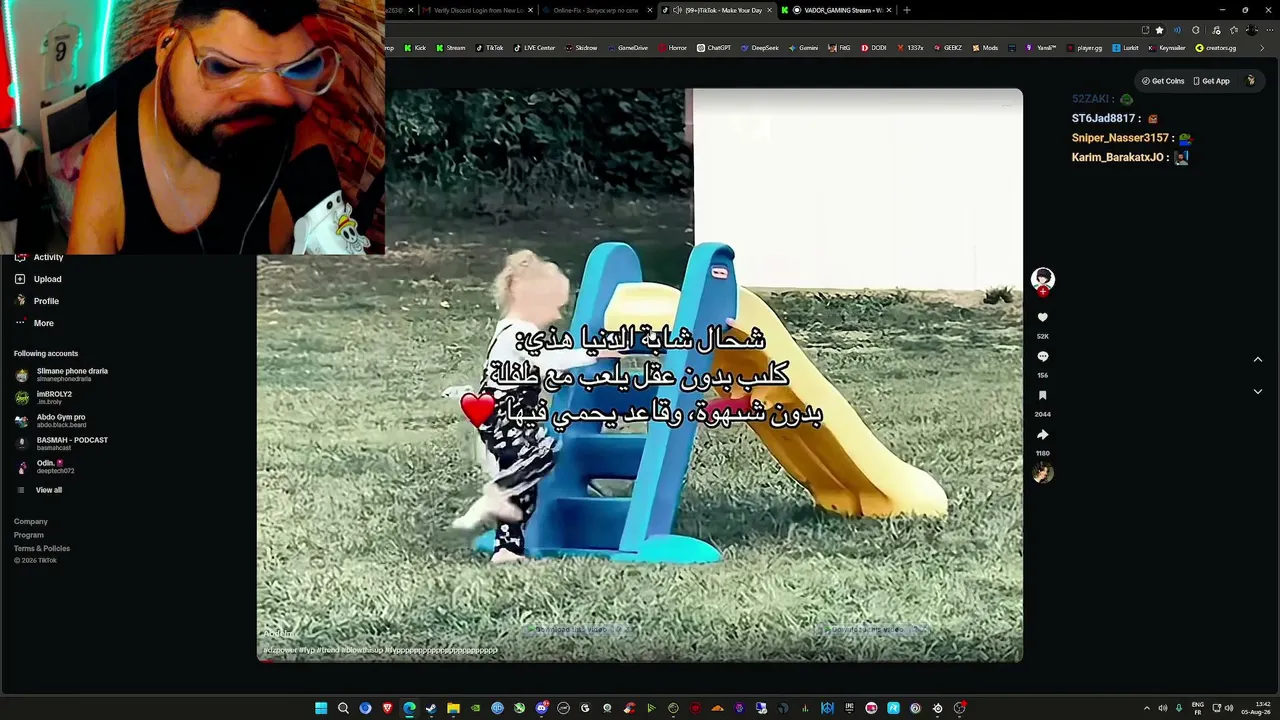Switch to the VADOR_GAMING Stream tab
Image resolution: width=1280 pixels, height=720 pixels.
coord(836,10)
